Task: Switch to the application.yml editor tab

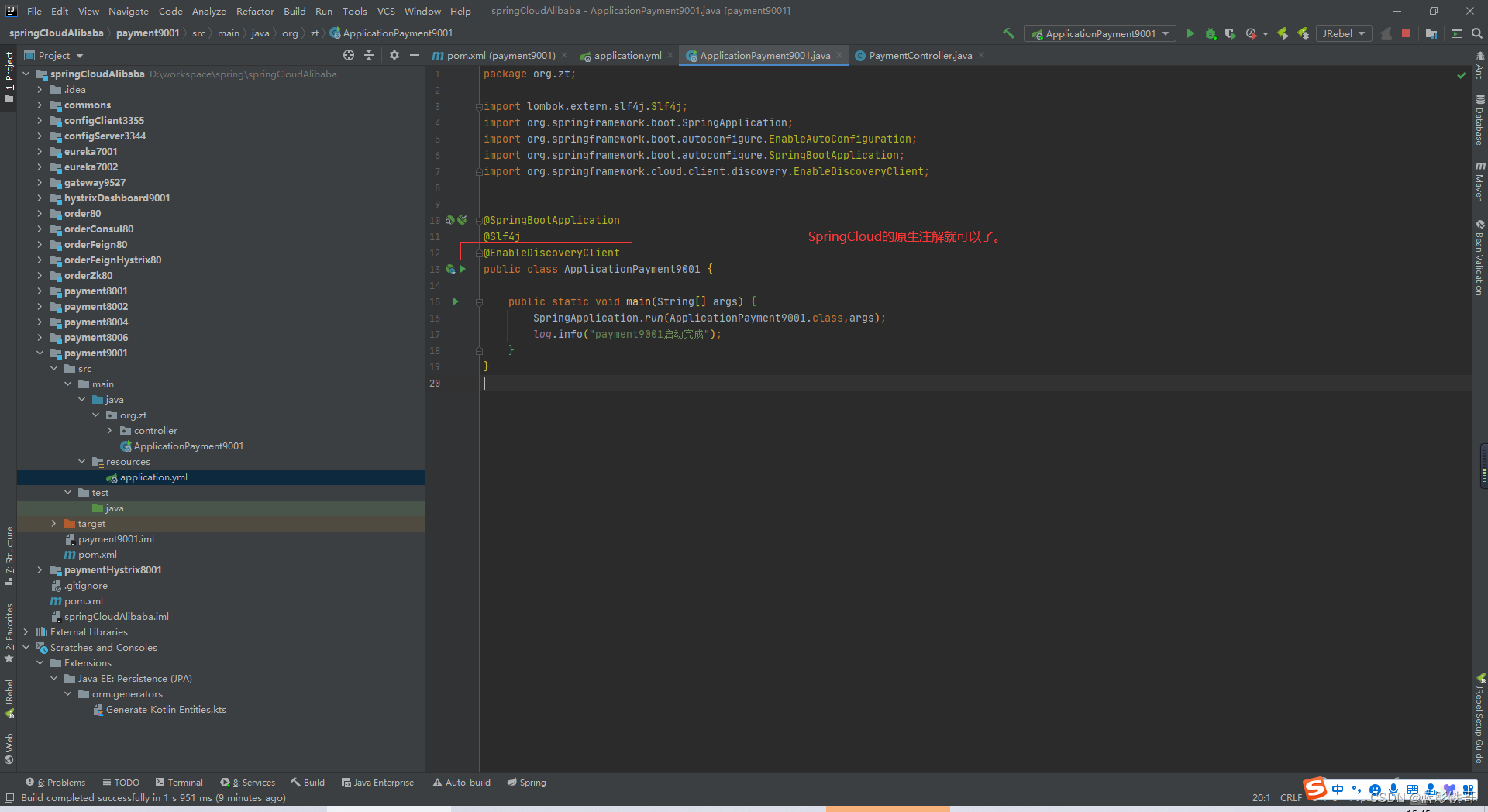Action: pos(628,55)
